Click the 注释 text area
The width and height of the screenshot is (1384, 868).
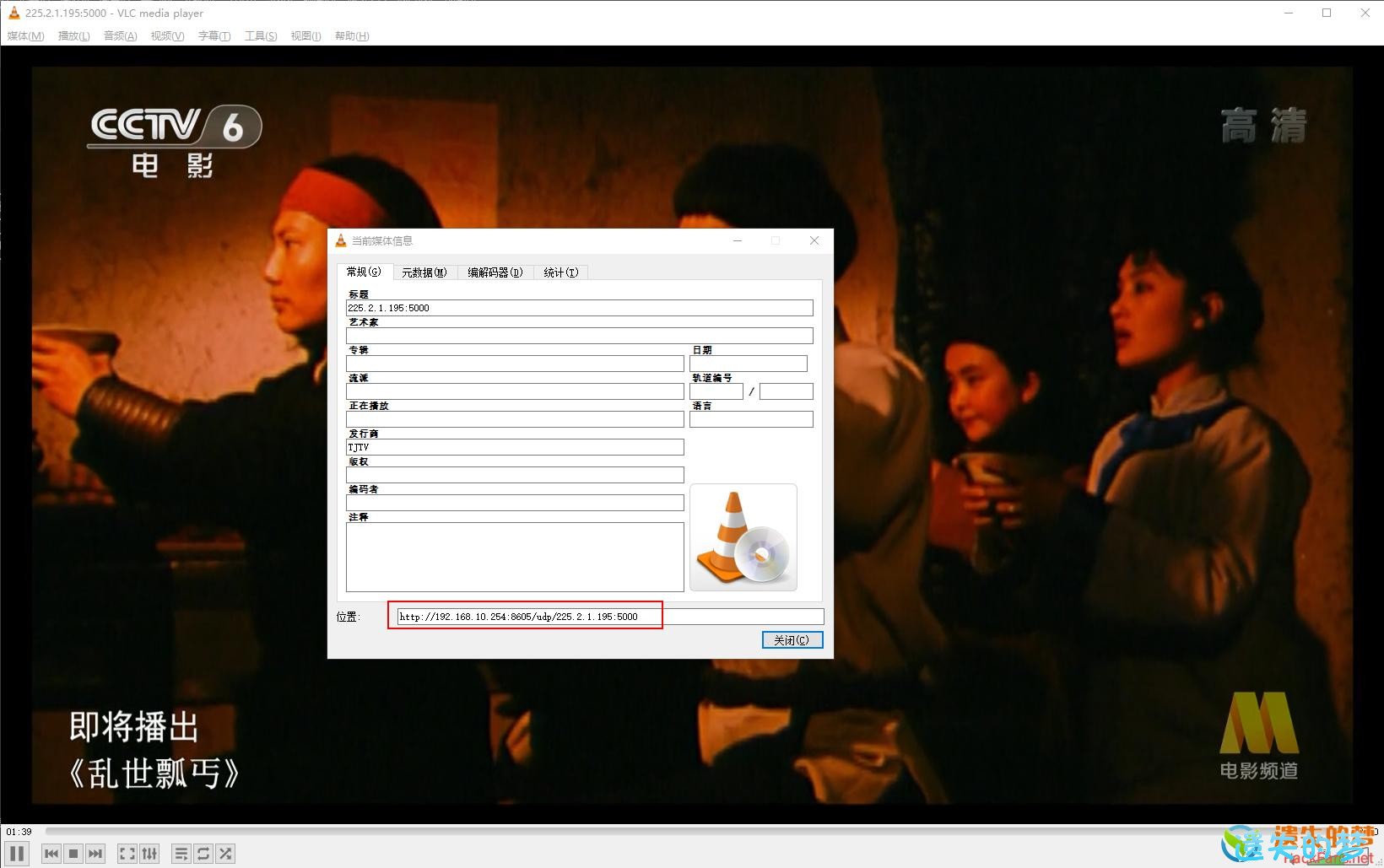pos(515,557)
